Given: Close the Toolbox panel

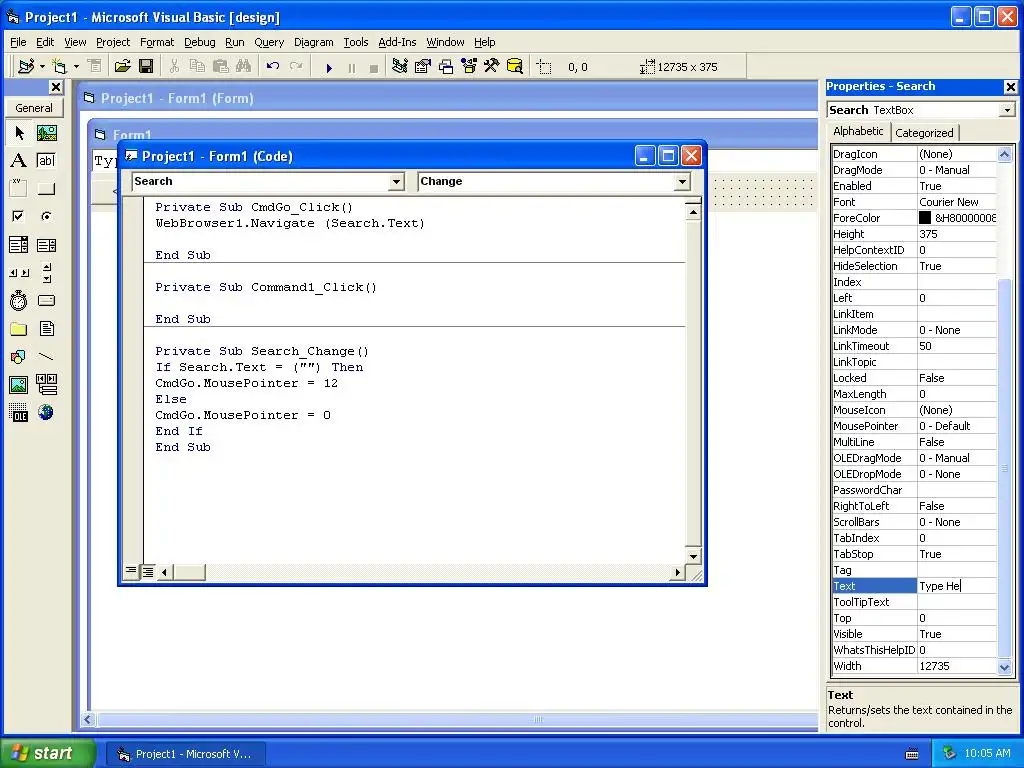Looking at the screenshot, I should click(56, 87).
